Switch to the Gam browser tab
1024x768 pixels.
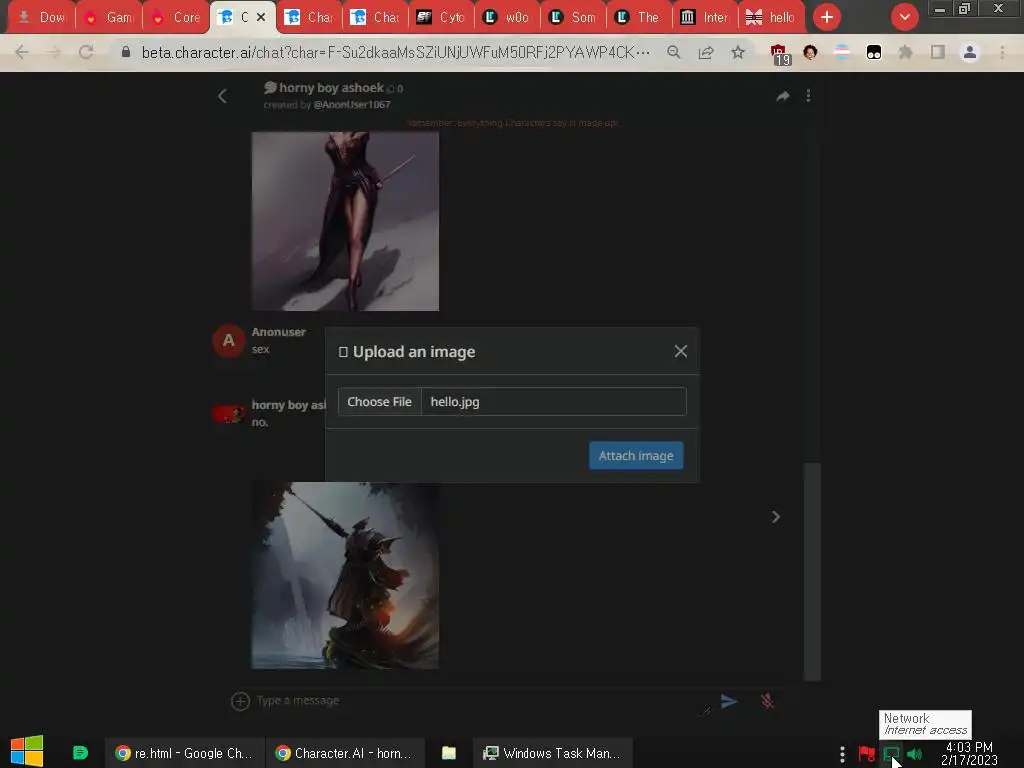point(109,18)
